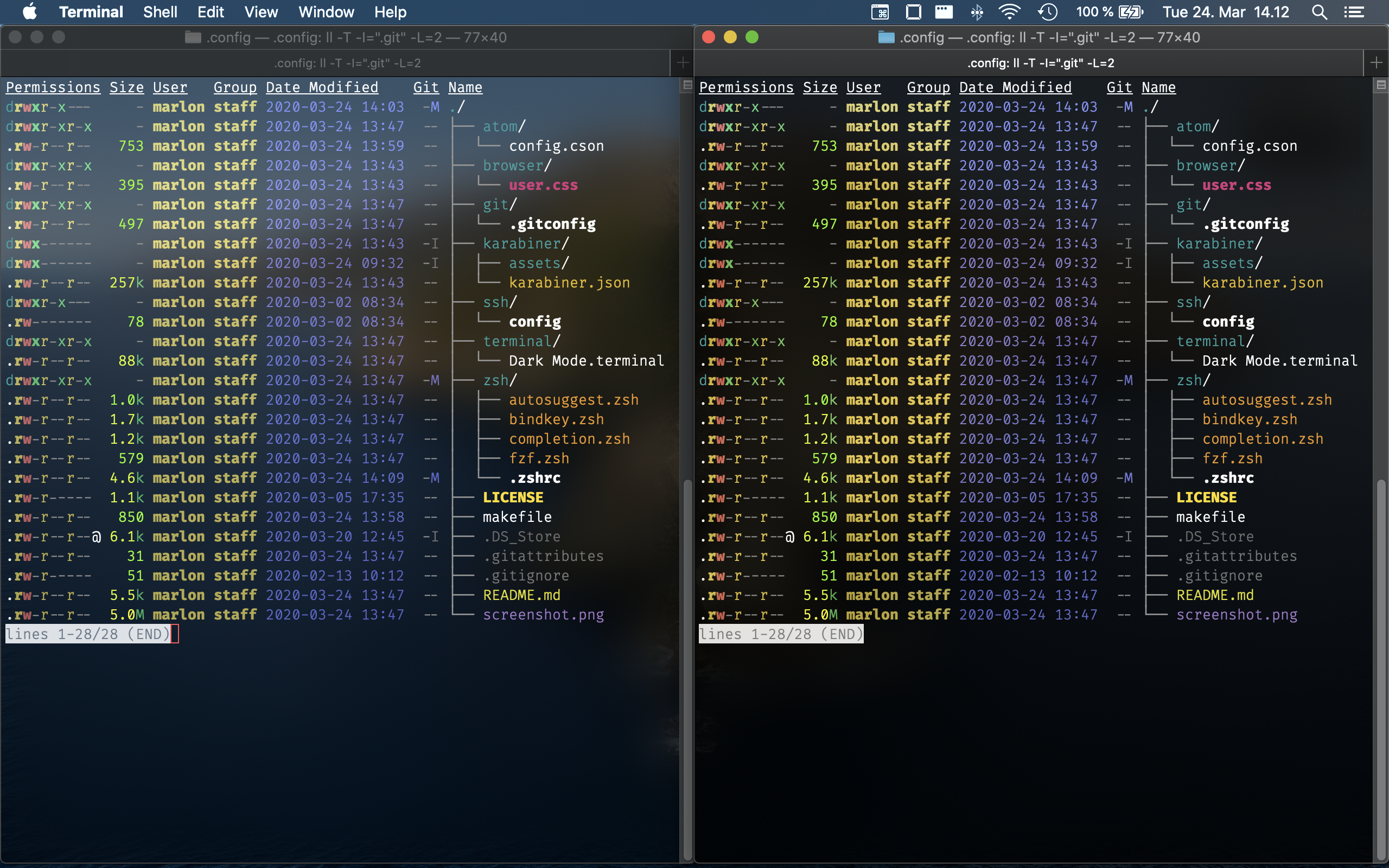
Task: Open the Time Machine clock icon
Action: coord(1048,12)
